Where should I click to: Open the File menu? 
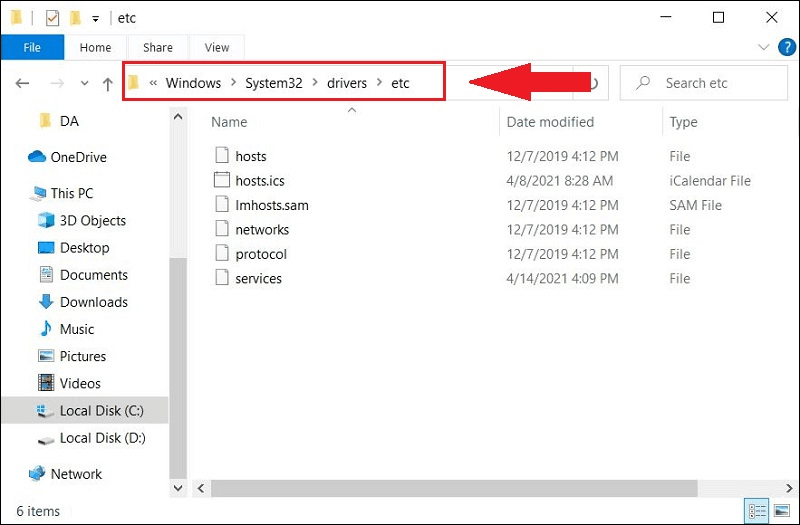click(32, 47)
